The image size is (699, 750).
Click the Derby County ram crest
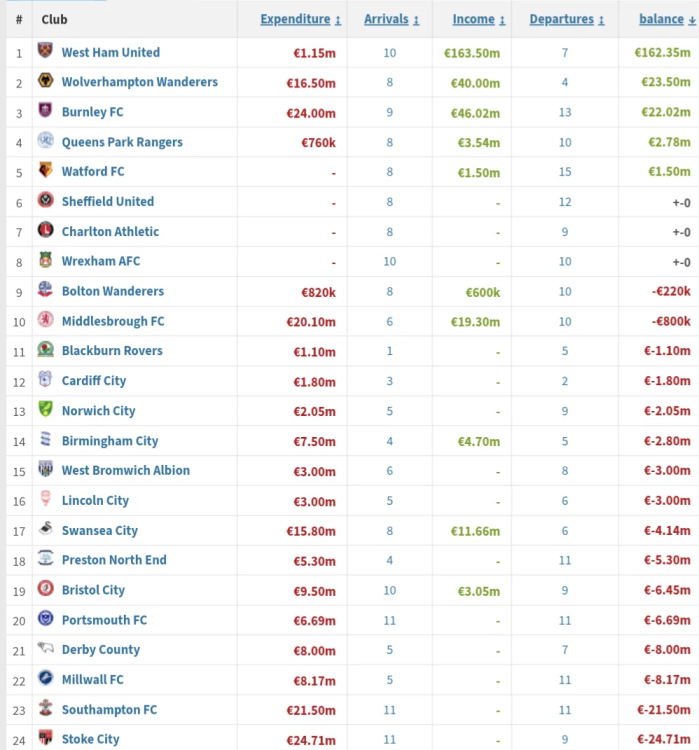pos(45,648)
